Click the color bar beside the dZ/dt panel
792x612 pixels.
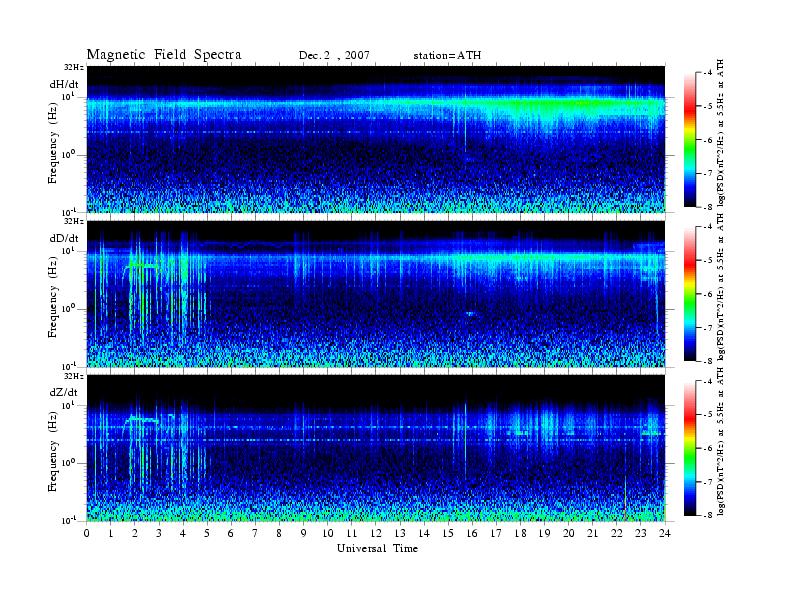(690, 448)
